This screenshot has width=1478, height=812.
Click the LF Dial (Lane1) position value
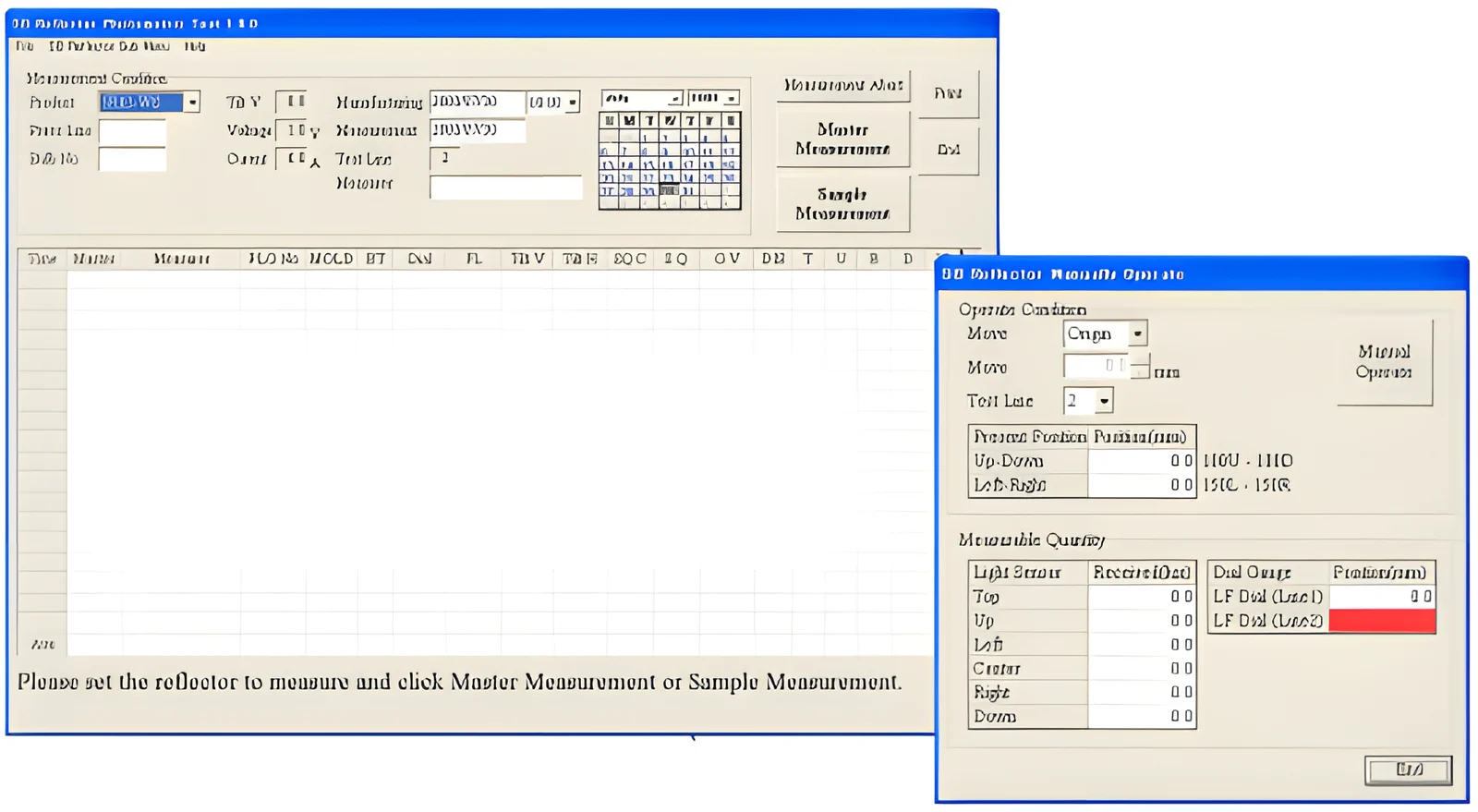1382,597
